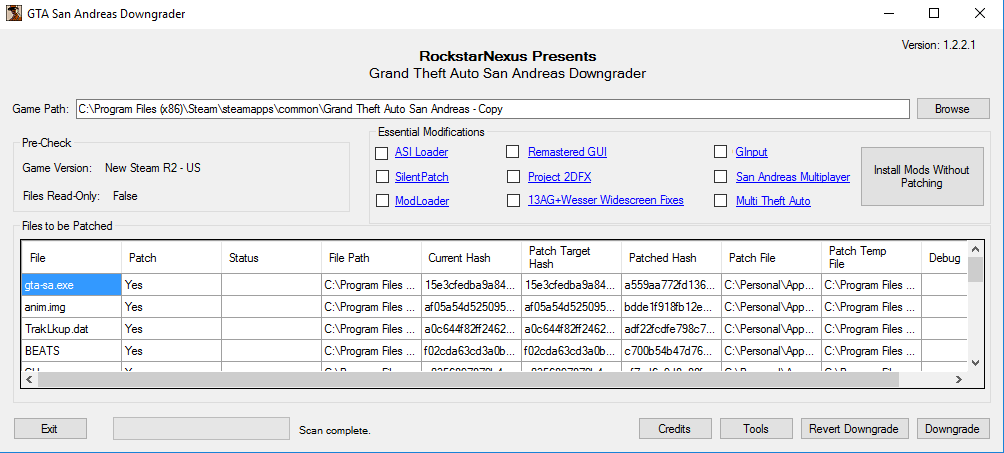Open the ModLoader link
Image resolution: width=1004 pixels, height=453 pixels.
point(422,201)
